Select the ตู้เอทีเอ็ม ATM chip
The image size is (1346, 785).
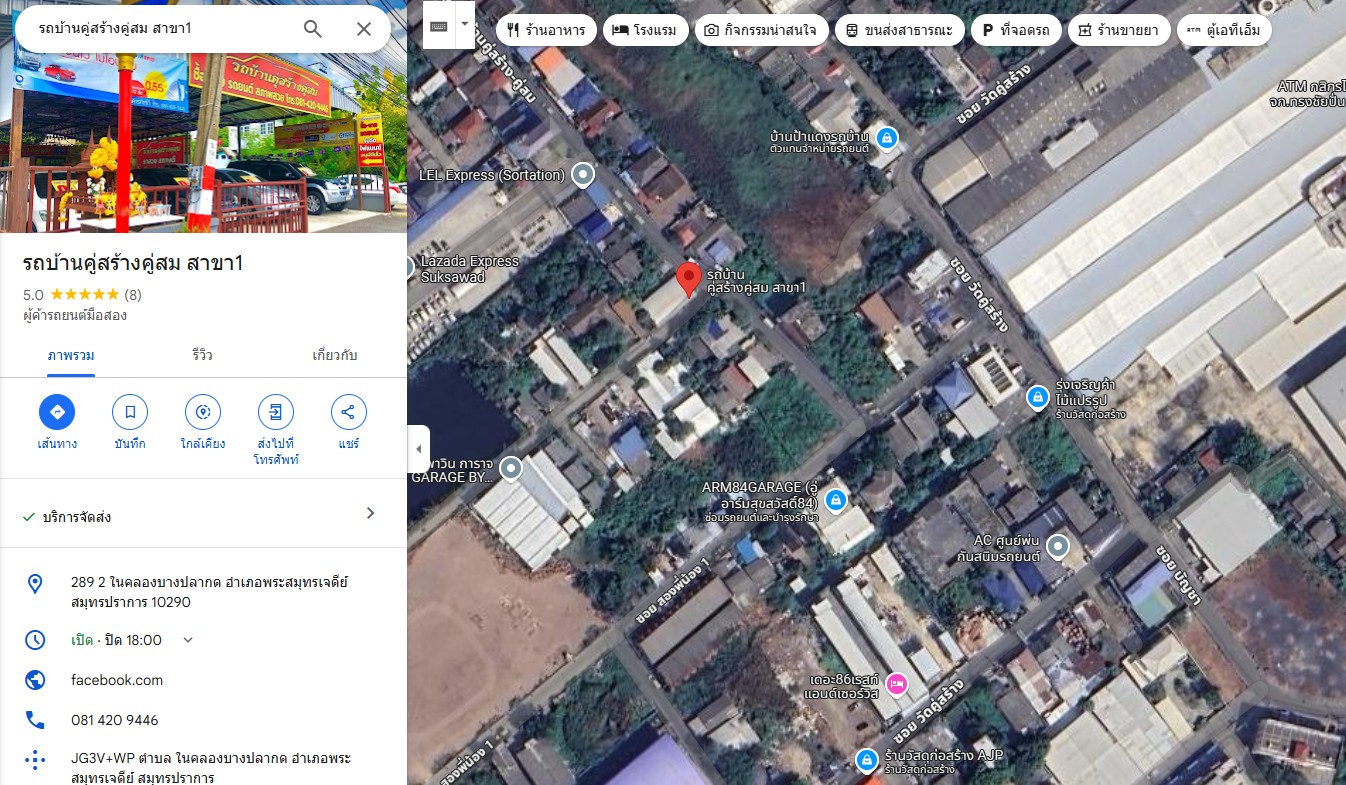pyautogui.click(x=1224, y=30)
